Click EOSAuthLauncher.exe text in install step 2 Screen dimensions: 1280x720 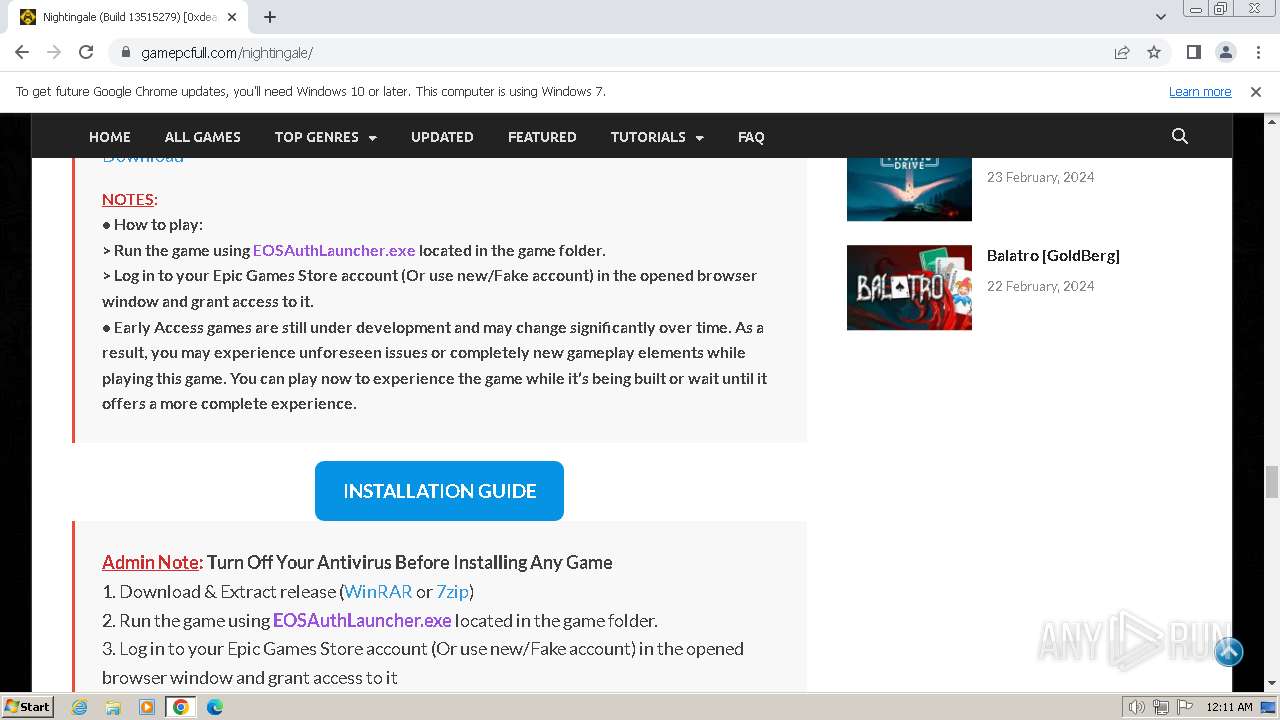[x=362, y=620]
